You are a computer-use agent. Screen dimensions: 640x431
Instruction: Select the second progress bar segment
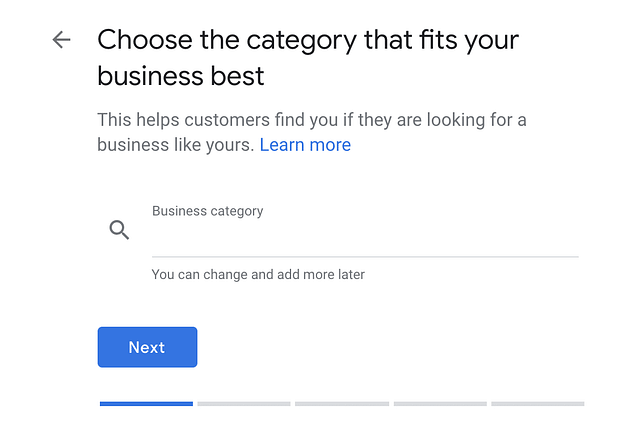(244, 404)
